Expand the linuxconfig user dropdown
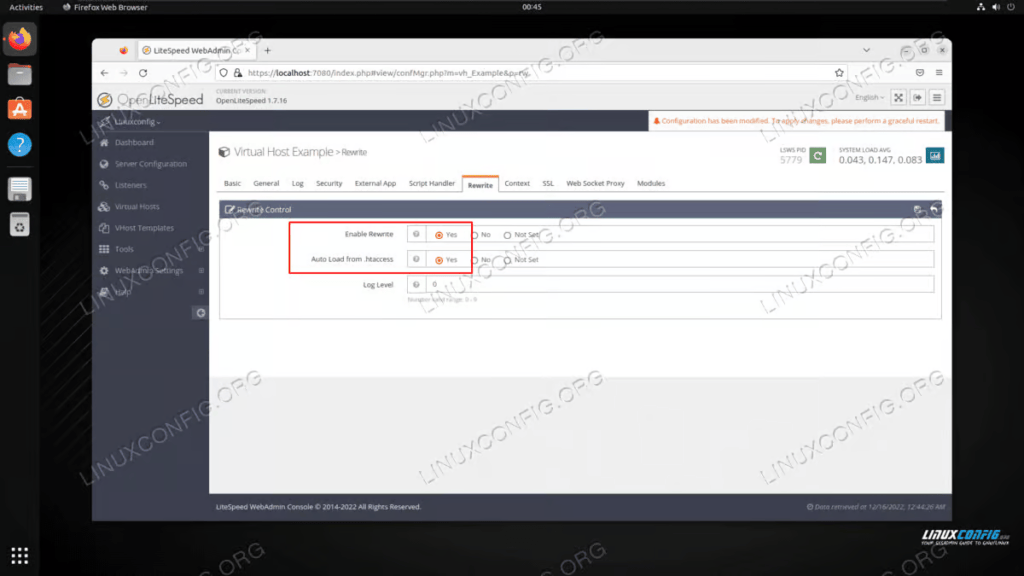This screenshot has width=1024, height=576. pos(138,122)
